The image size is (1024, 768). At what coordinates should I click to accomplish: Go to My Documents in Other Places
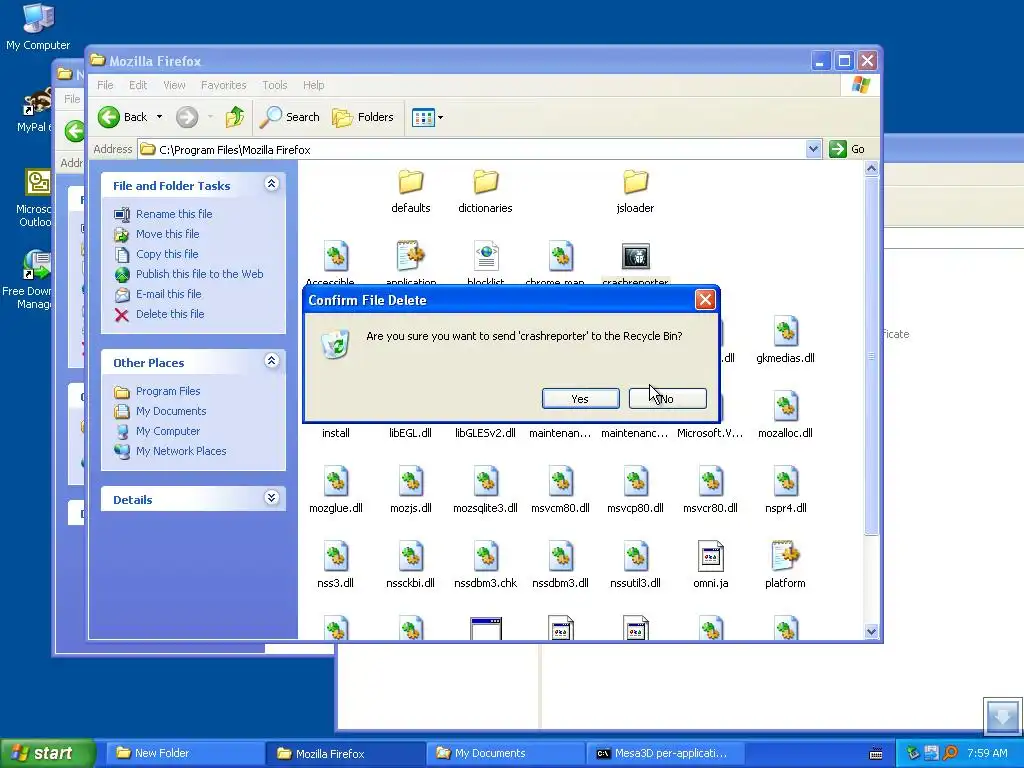point(171,411)
